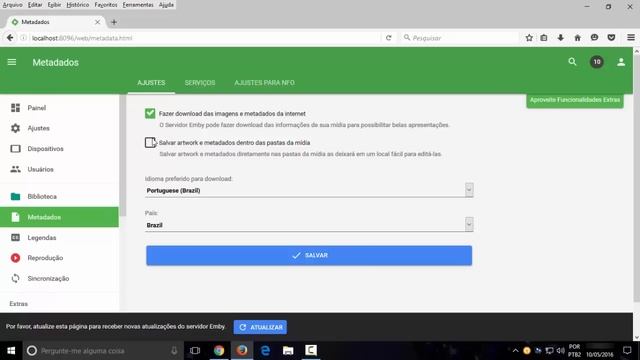Click Aproveite Funcionalidades Extras button

[x=575, y=100]
